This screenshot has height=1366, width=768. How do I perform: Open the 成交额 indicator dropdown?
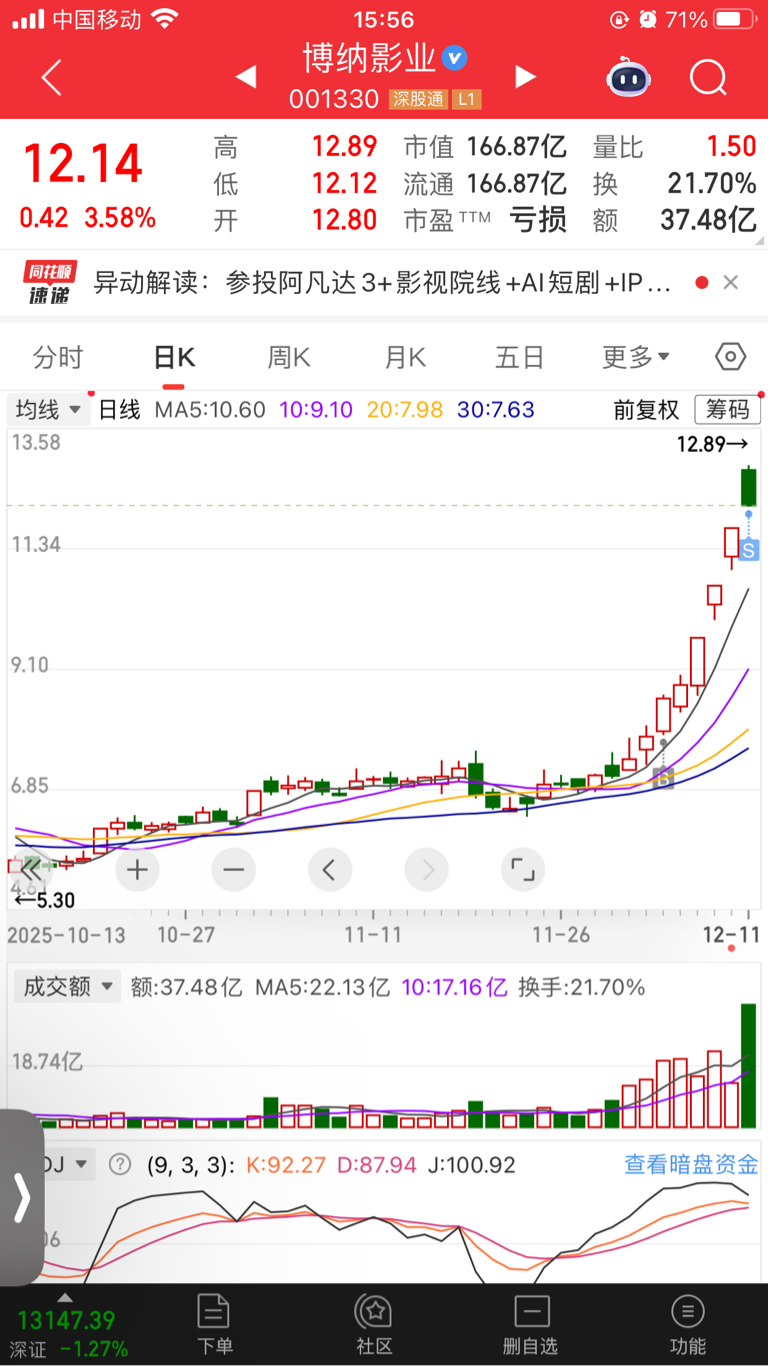coord(66,987)
